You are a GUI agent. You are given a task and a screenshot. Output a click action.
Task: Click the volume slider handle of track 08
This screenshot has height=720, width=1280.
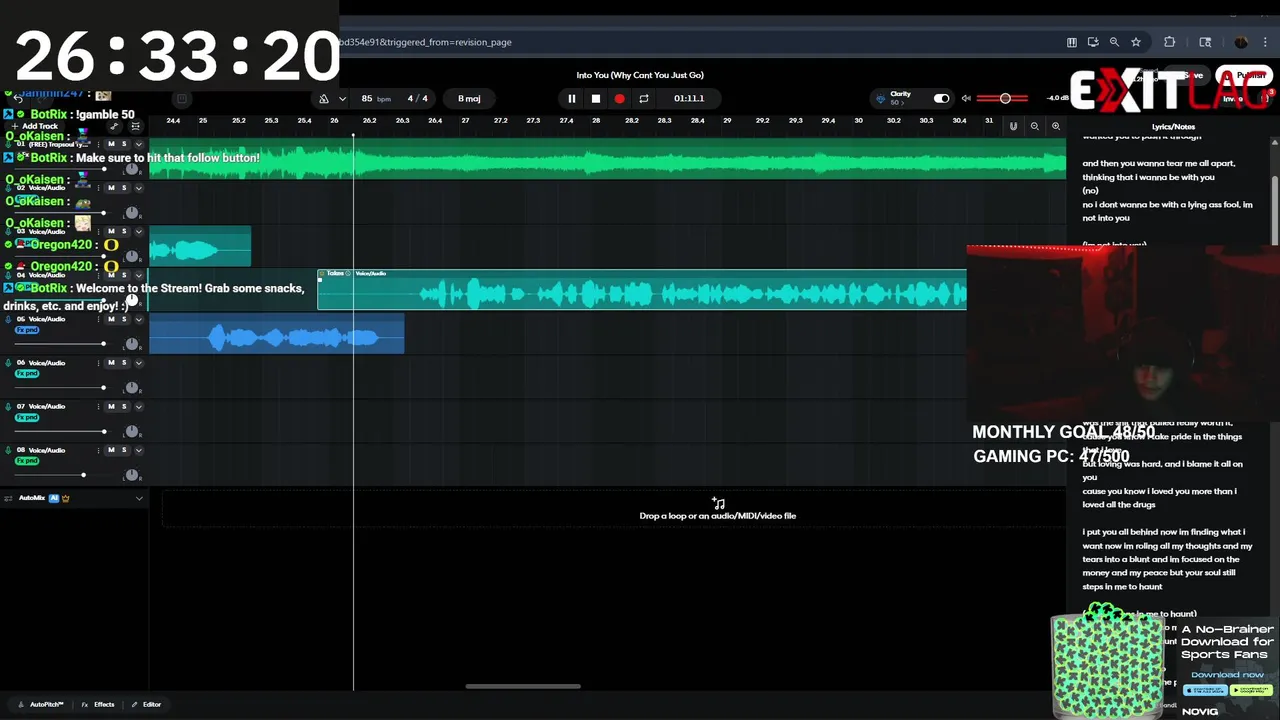pyautogui.click(x=83, y=475)
